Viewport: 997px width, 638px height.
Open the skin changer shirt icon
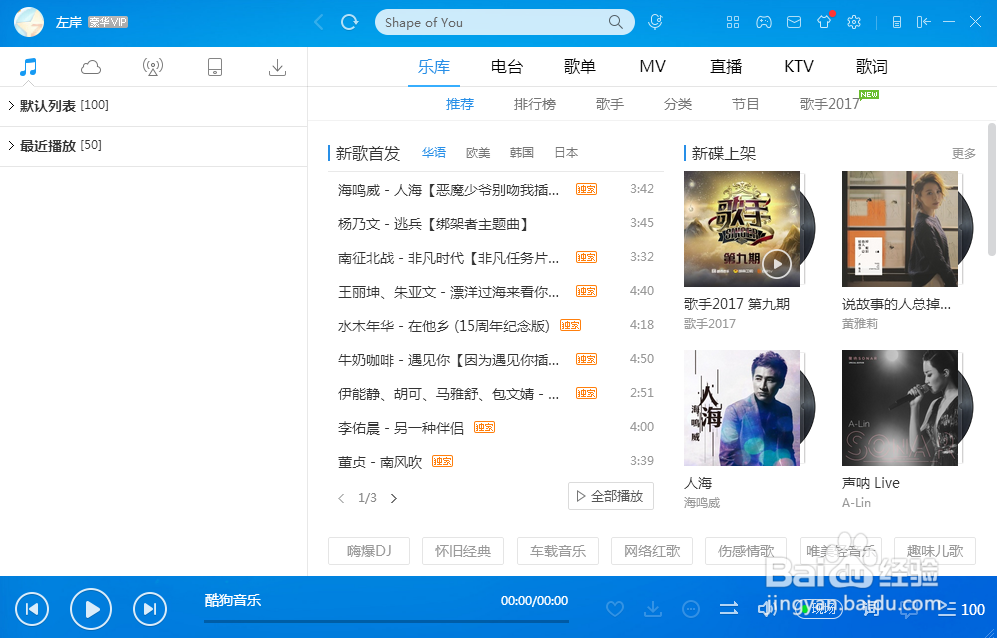point(824,22)
